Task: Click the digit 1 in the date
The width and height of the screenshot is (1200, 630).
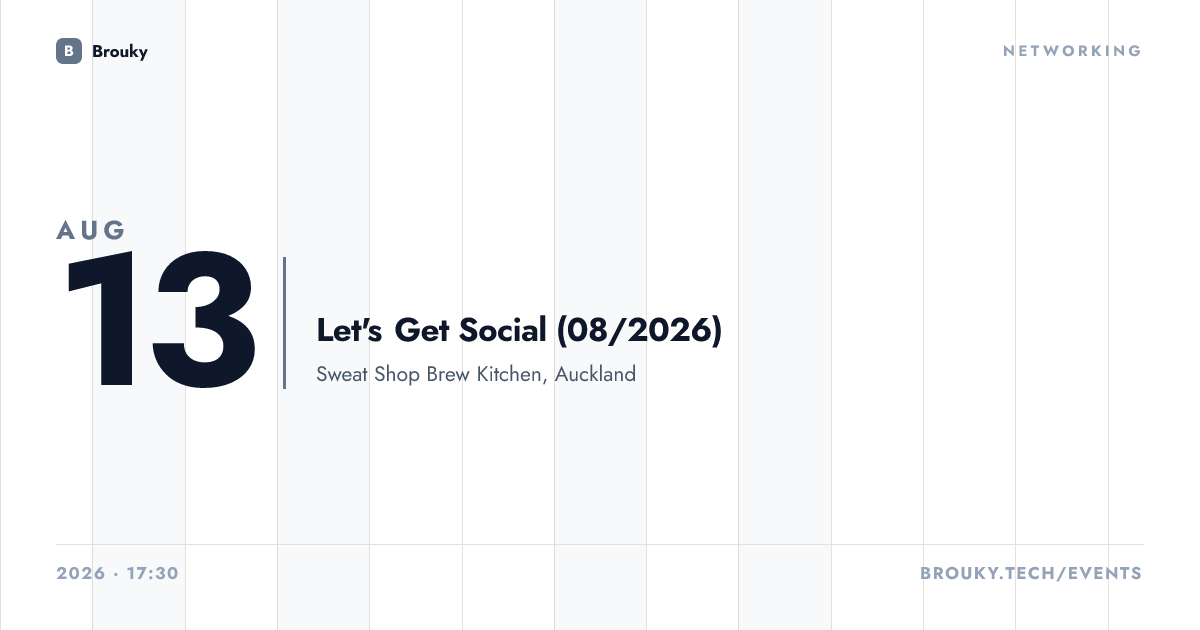Action: 99,322
